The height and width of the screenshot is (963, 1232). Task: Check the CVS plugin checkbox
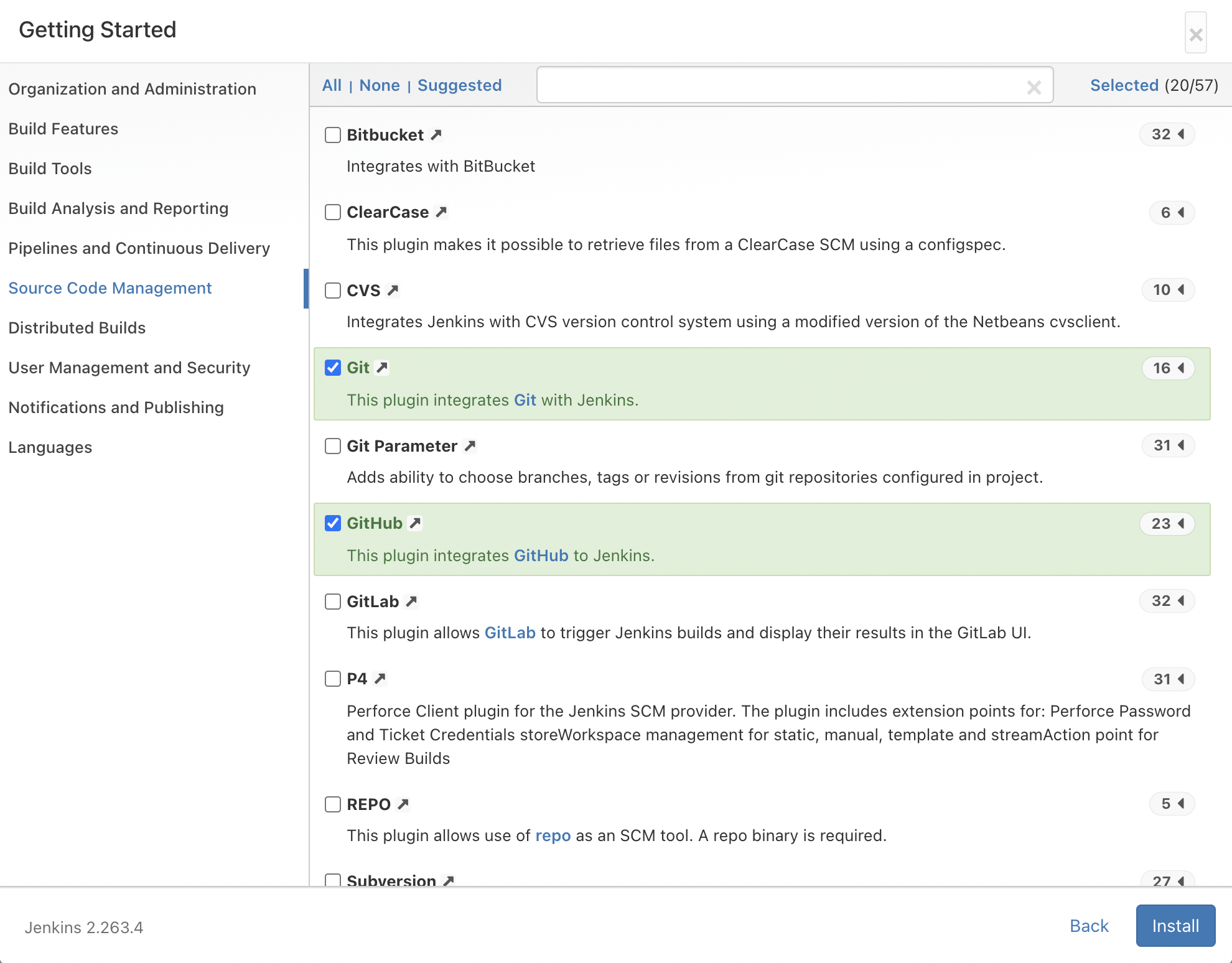(x=333, y=291)
